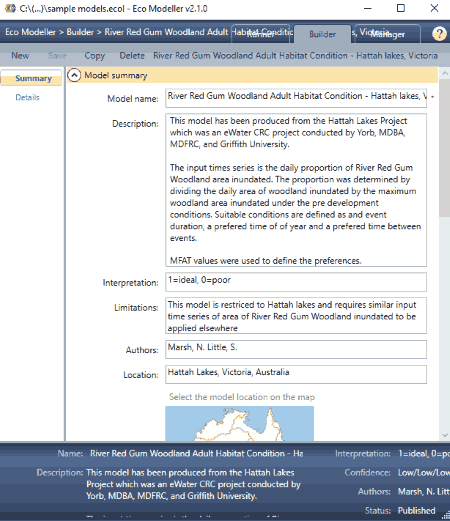The height and width of the screenshot is (521, 450).
Task: Close the Eco Modeller window
Action: tap(434, 8)
